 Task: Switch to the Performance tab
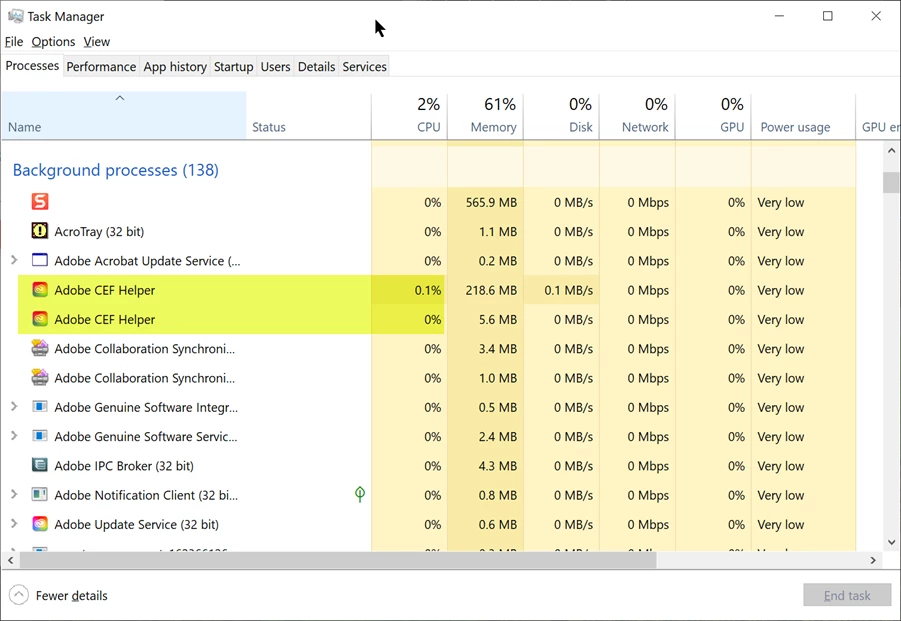tap(101, 67)
